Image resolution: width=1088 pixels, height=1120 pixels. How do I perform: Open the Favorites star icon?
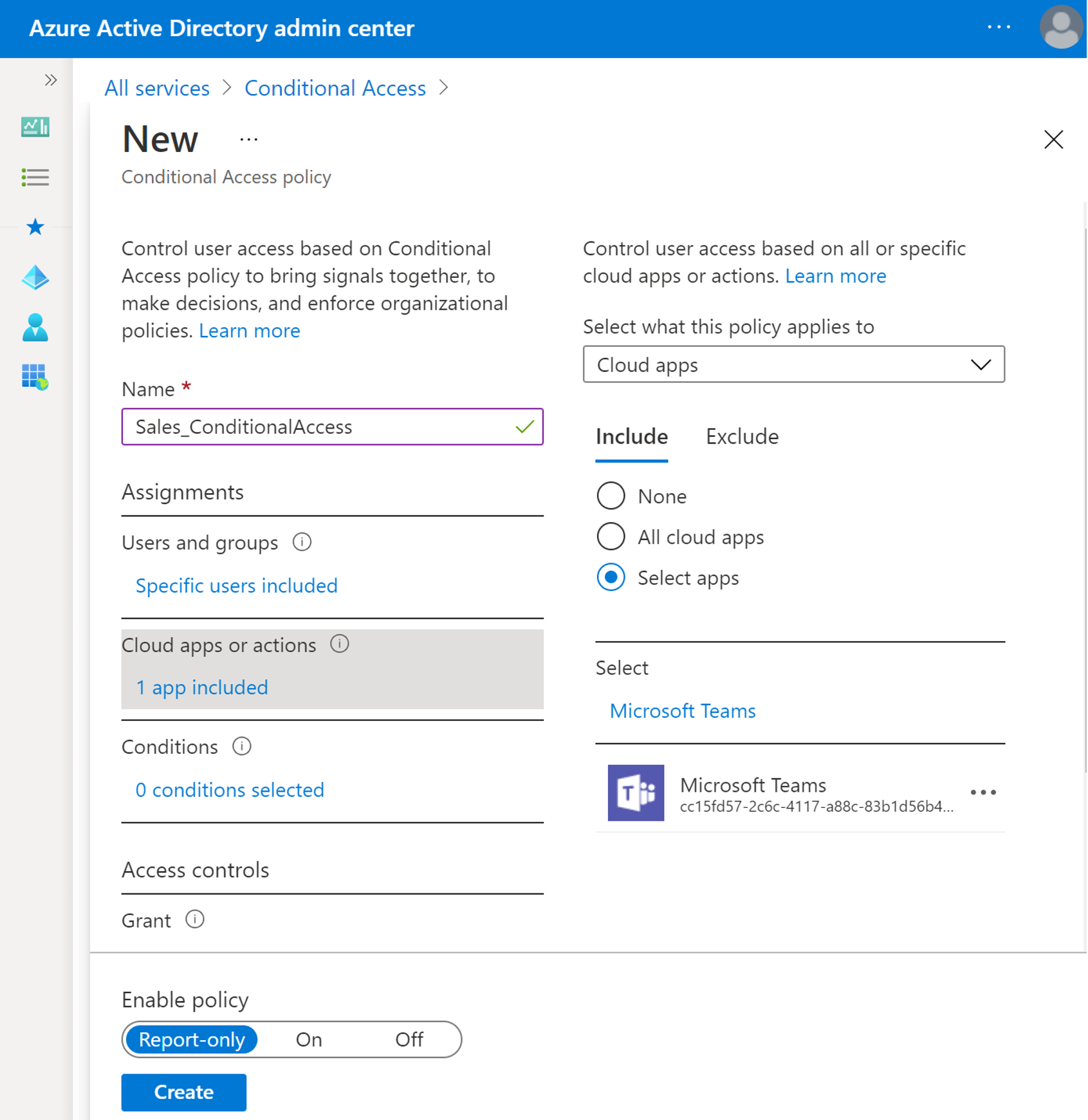[x=35, y=227]
